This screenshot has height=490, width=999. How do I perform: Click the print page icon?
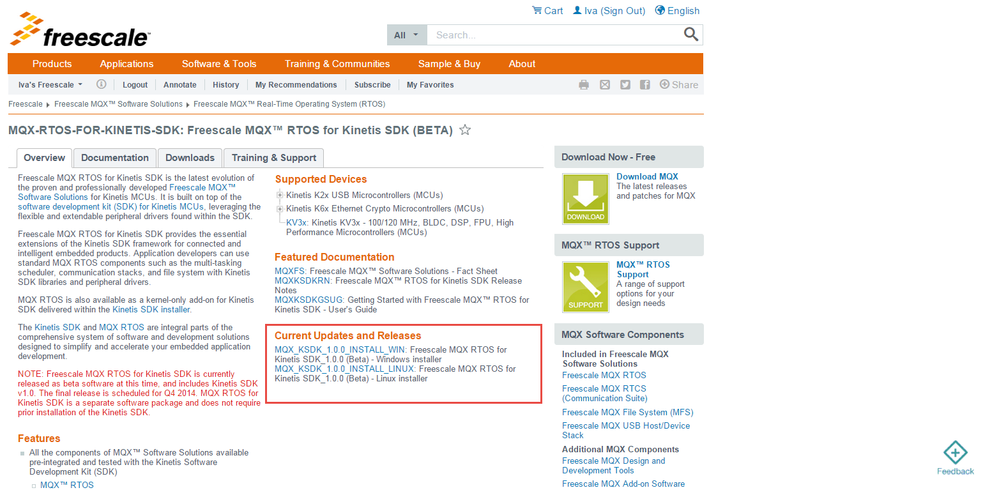pos(584,85)
